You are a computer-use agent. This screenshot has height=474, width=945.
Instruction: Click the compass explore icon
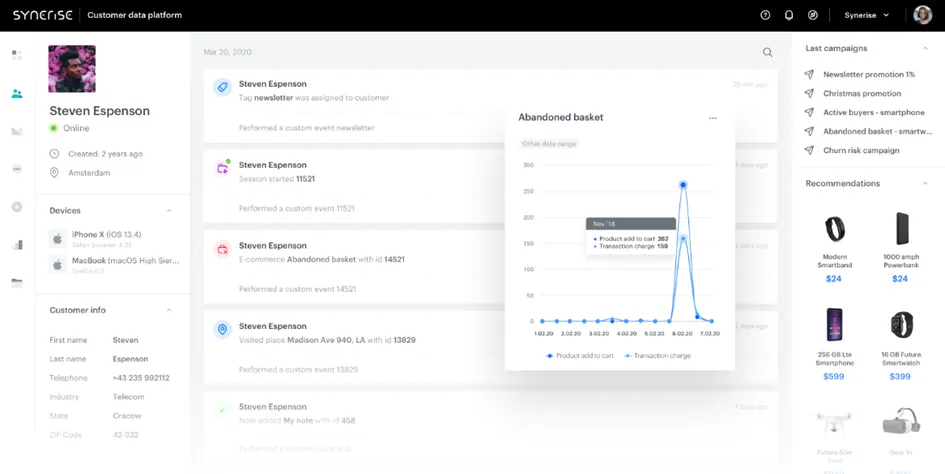(x=813, y=15)
